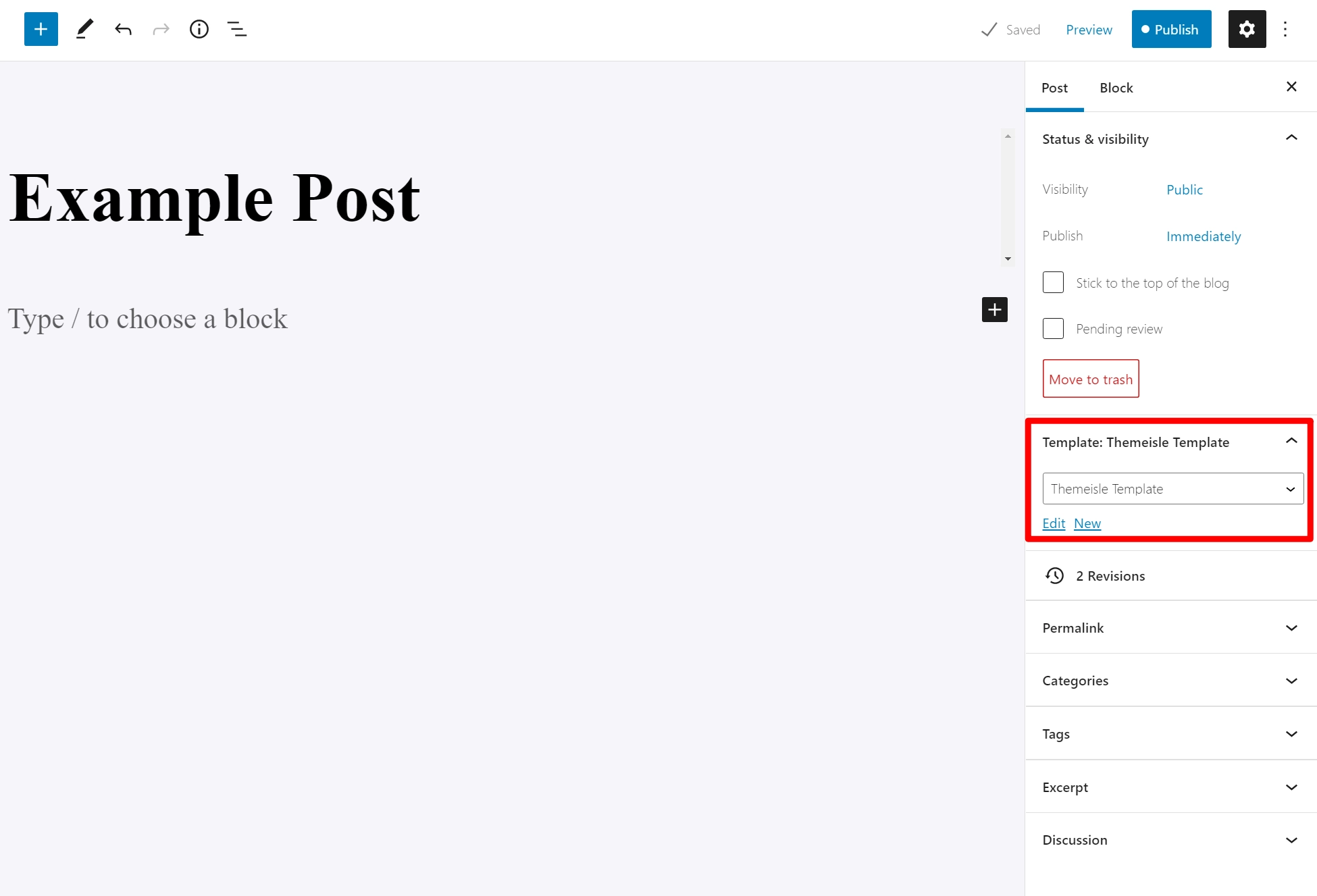Open the Post Info details icon

(x=199, y=29)
